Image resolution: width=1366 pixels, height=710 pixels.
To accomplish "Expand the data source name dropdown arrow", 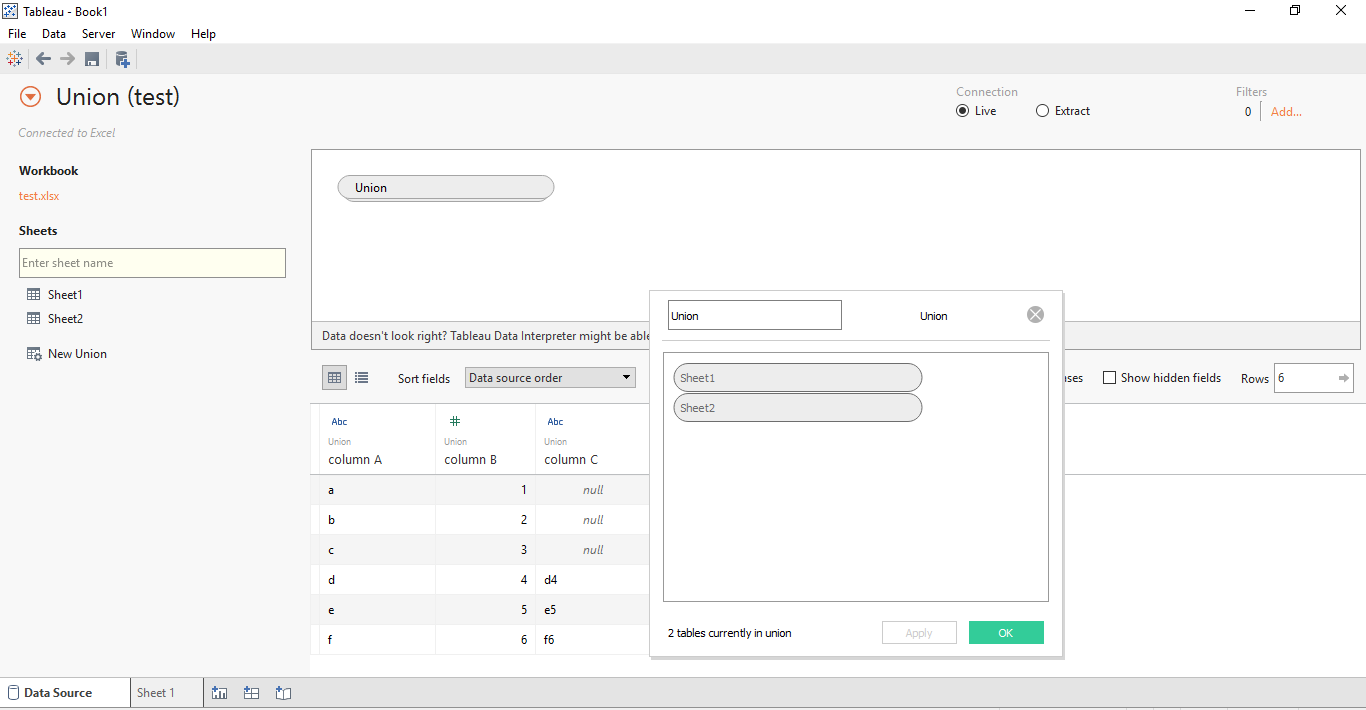I will (x=31, y=97).
